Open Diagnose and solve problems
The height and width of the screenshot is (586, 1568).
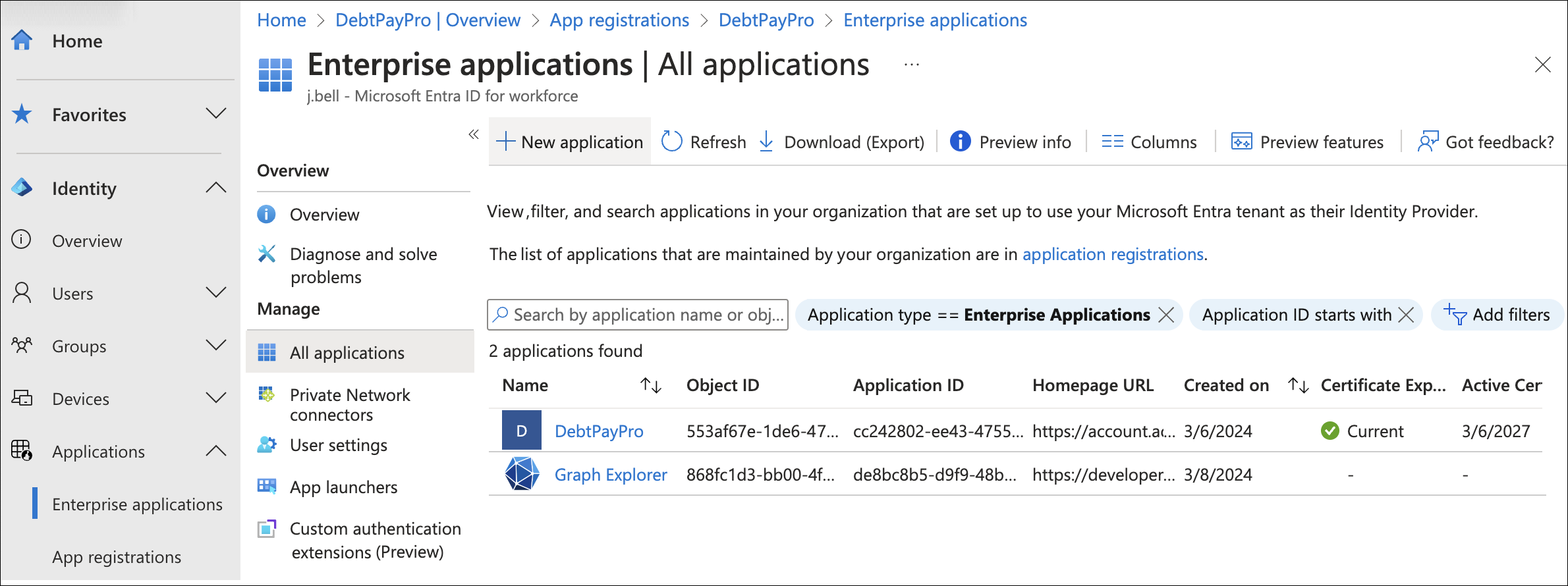point(363,265)
